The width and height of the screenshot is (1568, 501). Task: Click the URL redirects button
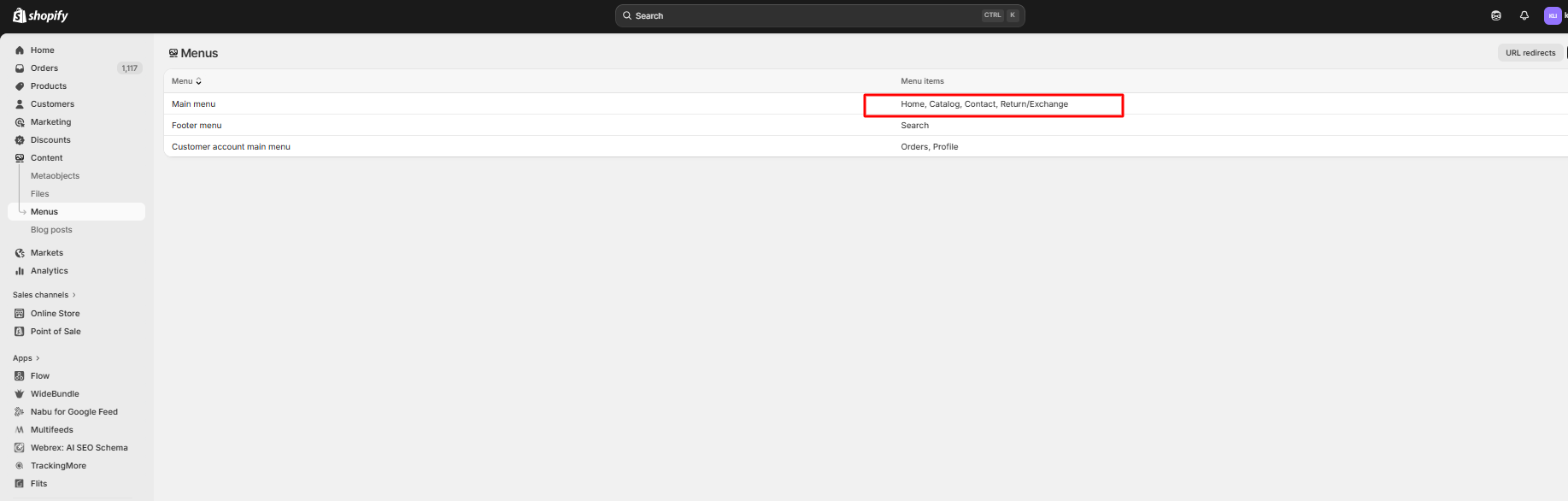1530,53
